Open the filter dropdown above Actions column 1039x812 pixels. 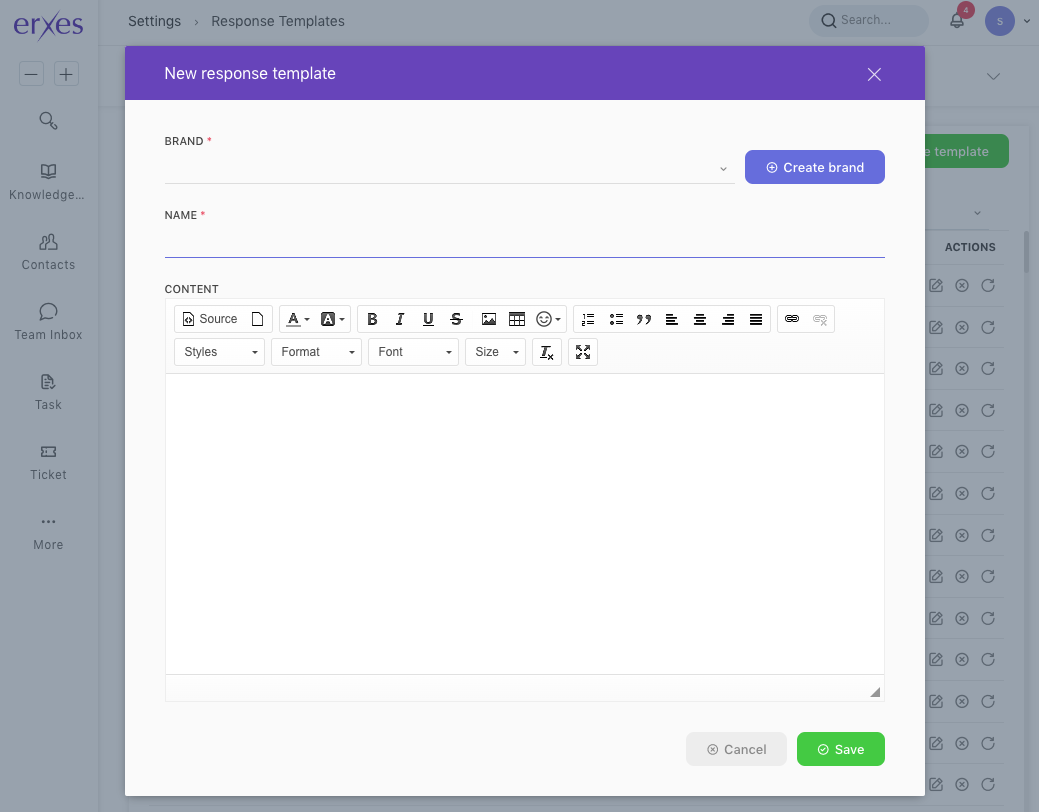coord(977,213)
